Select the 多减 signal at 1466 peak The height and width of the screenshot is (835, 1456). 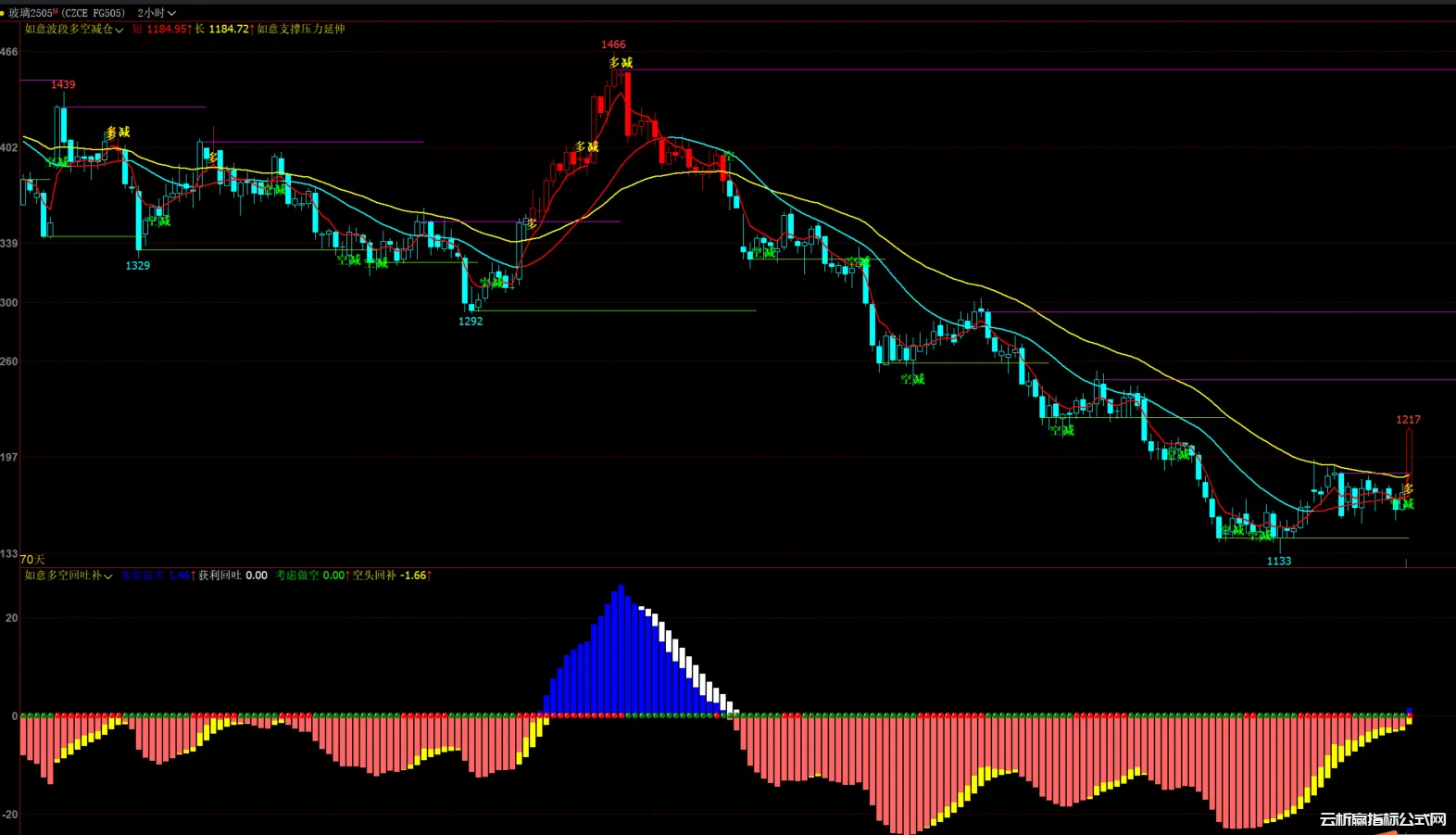click(x=621, y=63)
